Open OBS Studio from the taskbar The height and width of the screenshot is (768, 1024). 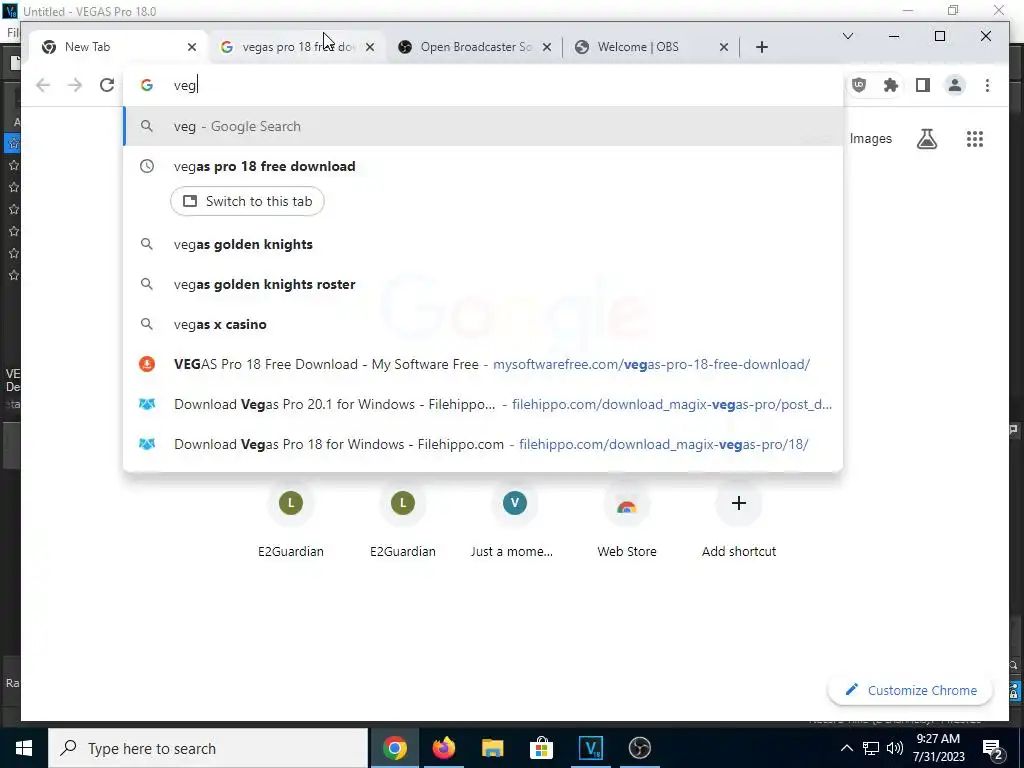point(639,748)
